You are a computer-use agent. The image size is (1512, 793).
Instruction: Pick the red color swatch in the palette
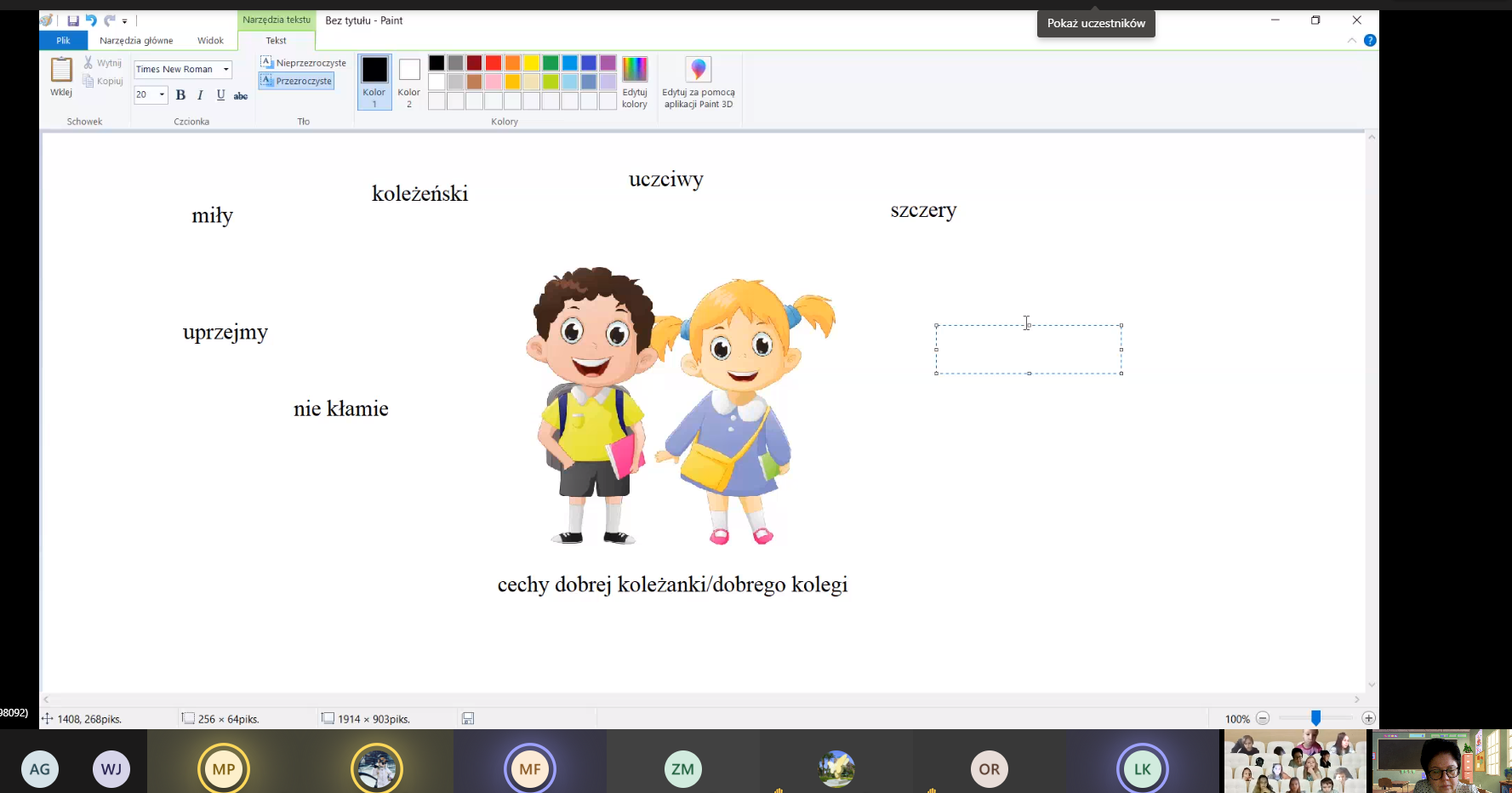point(494,63)
